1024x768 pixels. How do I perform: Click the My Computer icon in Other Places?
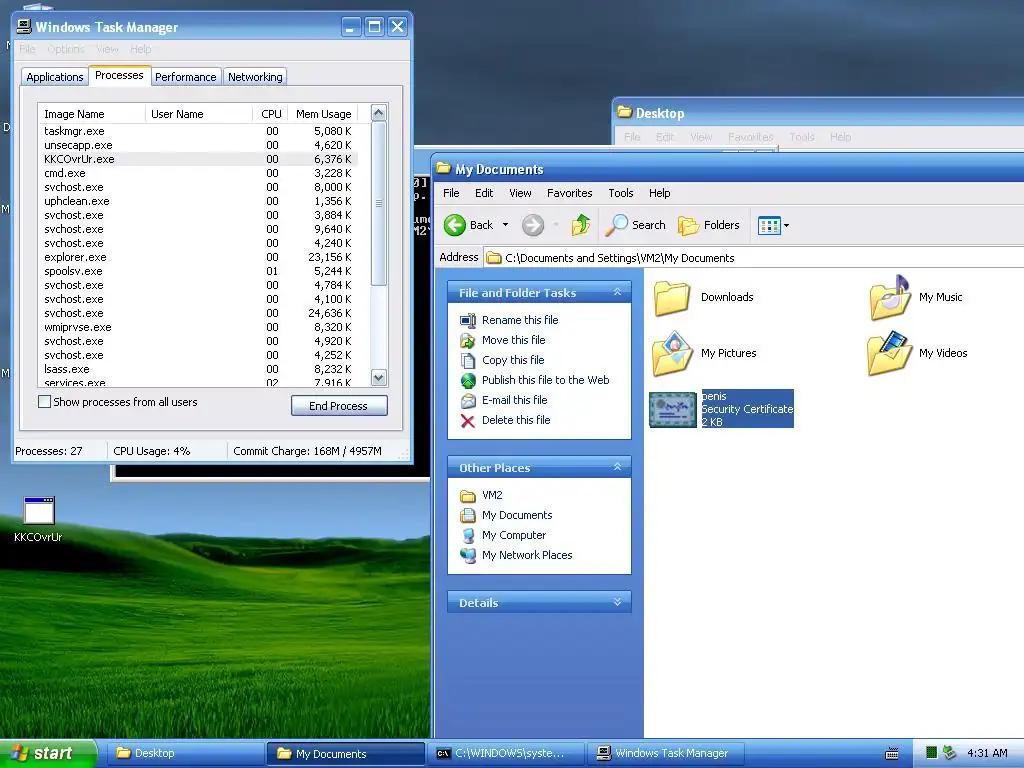[468, 536]
